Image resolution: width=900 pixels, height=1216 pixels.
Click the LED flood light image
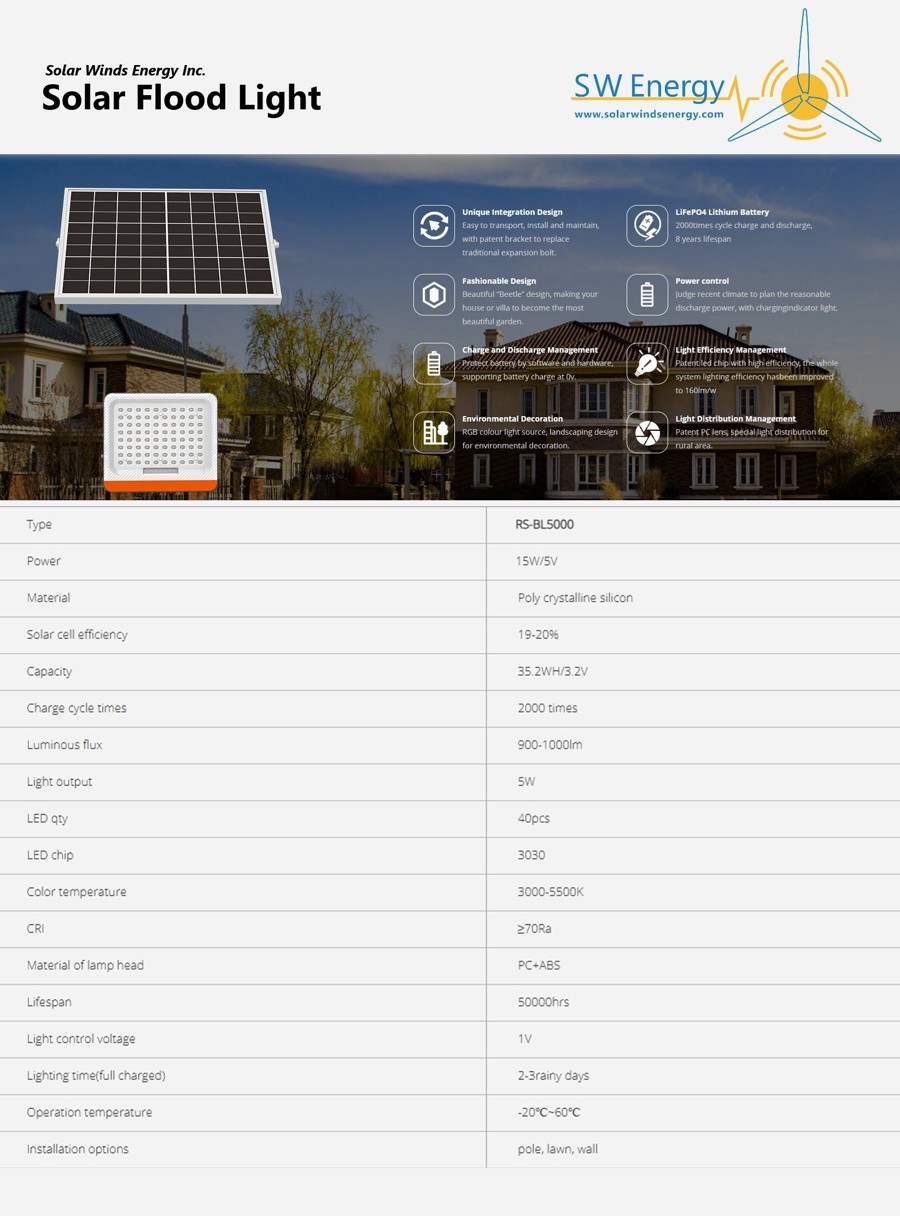pyautogui.click(x=161, y=442)
